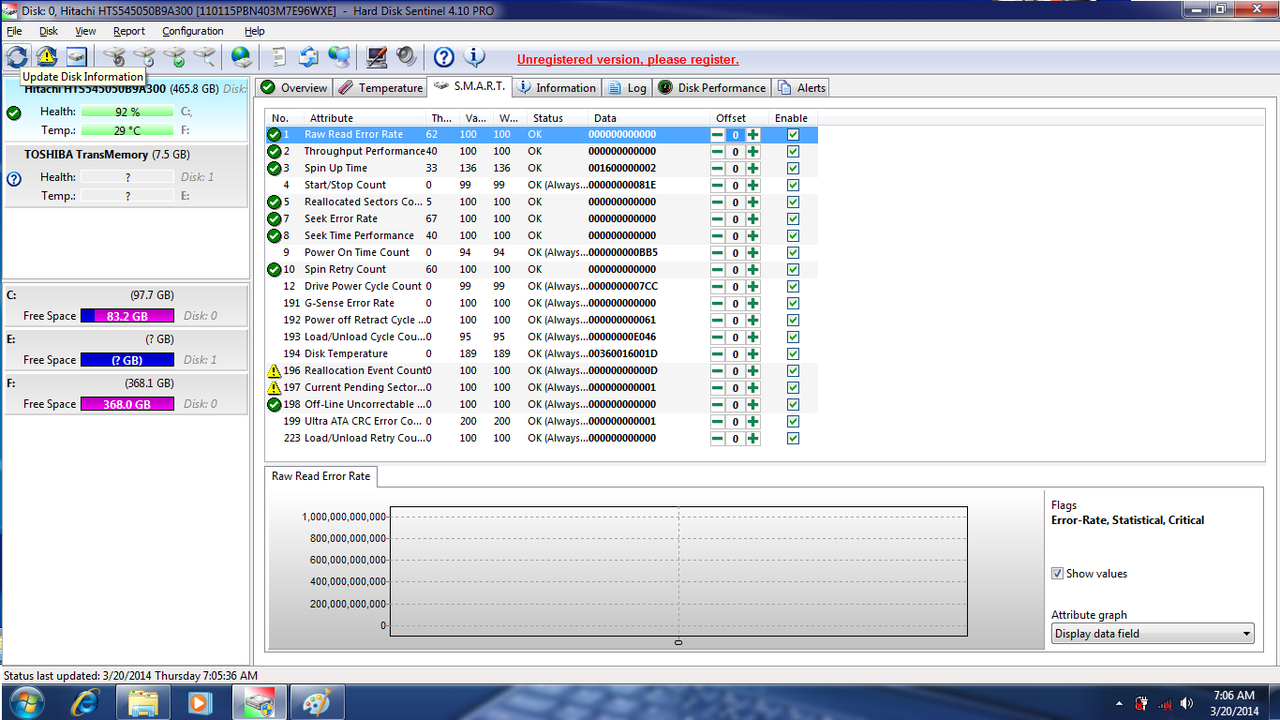Click the blue info bubble icon
1280x720 pixels.
[x=474, y=57]
